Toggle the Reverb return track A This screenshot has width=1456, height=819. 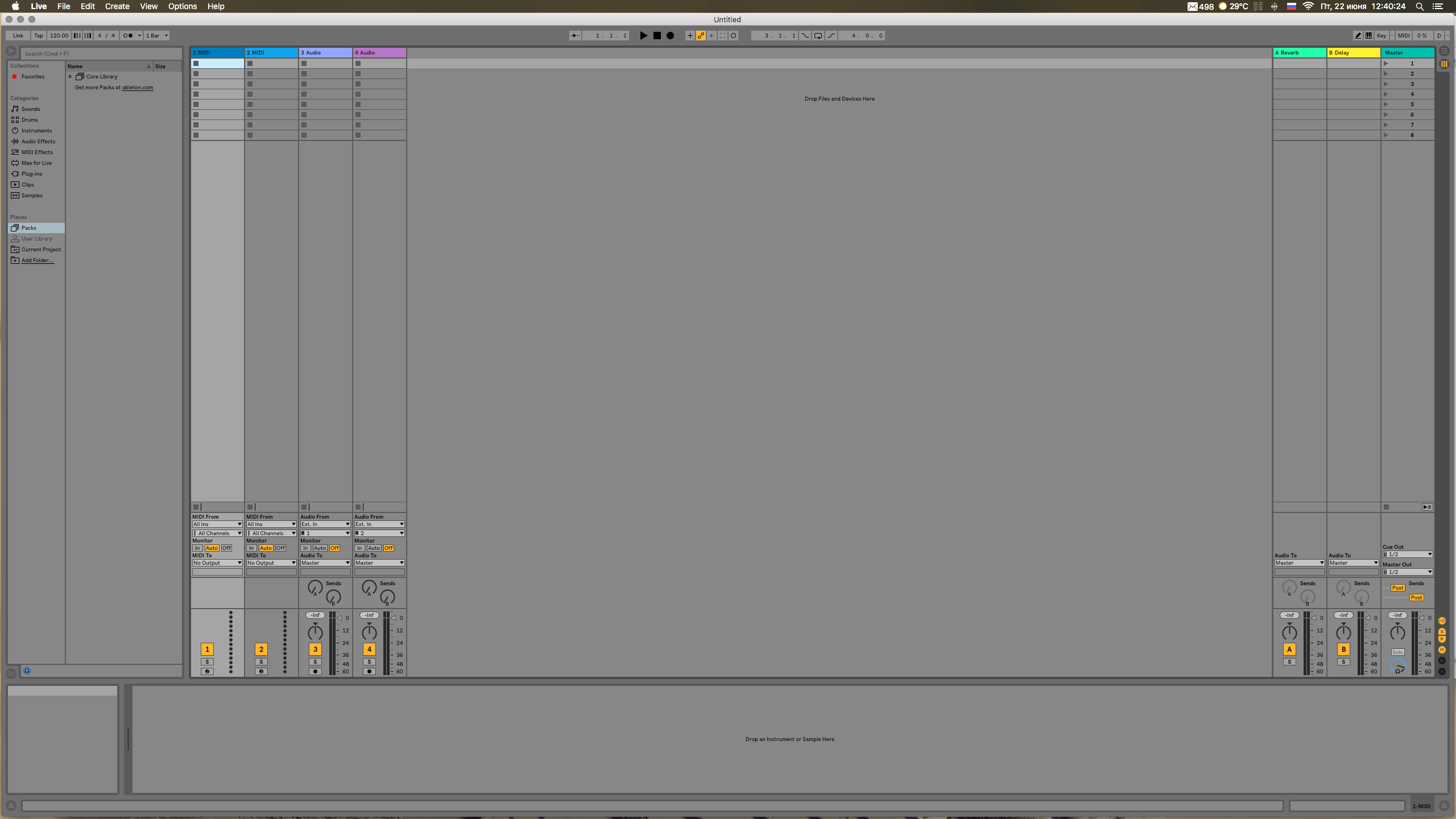(1289, 649)
